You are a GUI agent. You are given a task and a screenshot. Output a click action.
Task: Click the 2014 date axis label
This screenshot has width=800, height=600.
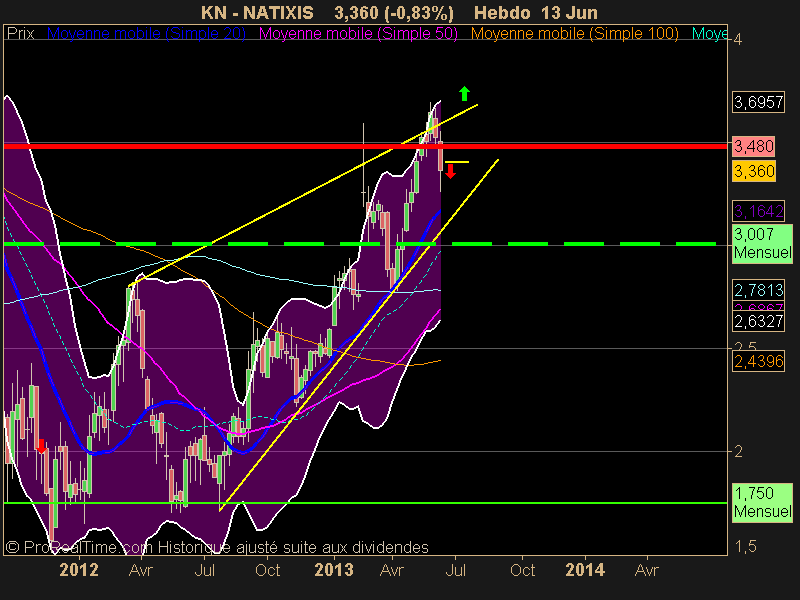pos(585,570)
